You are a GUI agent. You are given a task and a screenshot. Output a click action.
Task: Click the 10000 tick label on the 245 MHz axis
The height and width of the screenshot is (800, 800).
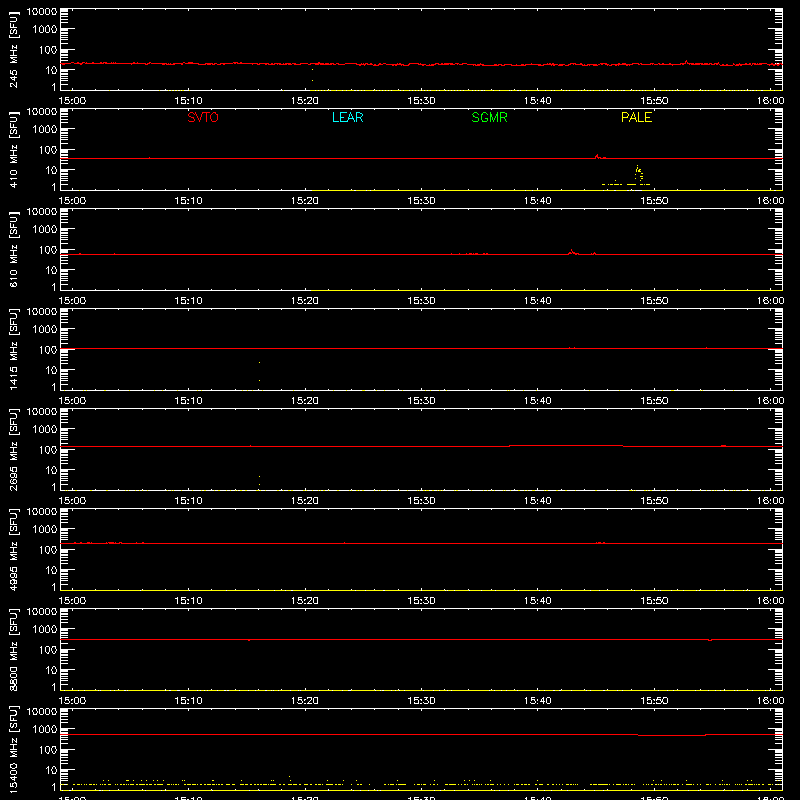tap(42, 11)
